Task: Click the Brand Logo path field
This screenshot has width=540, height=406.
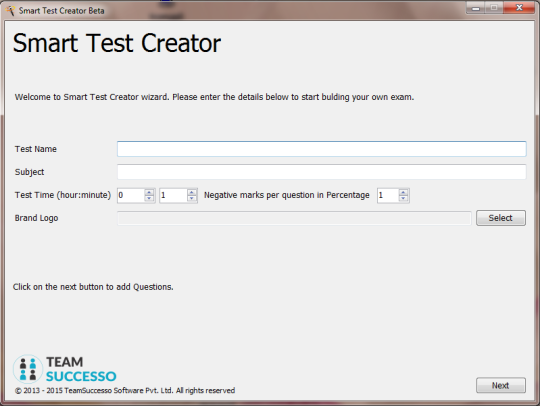Action: [294, 218]
